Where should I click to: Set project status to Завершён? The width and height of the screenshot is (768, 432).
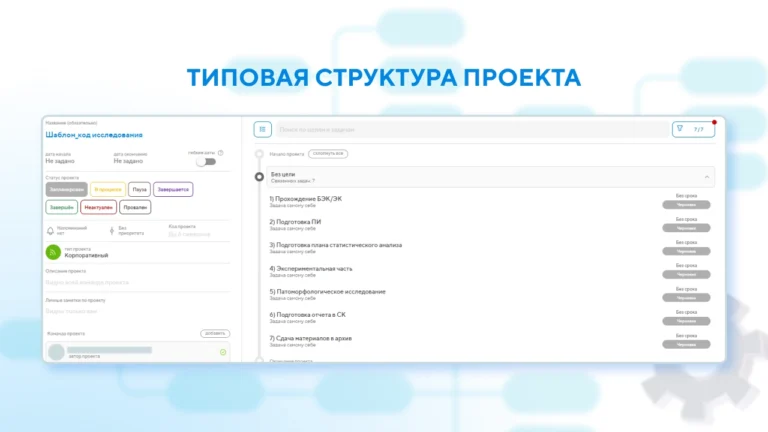point(62,207)
